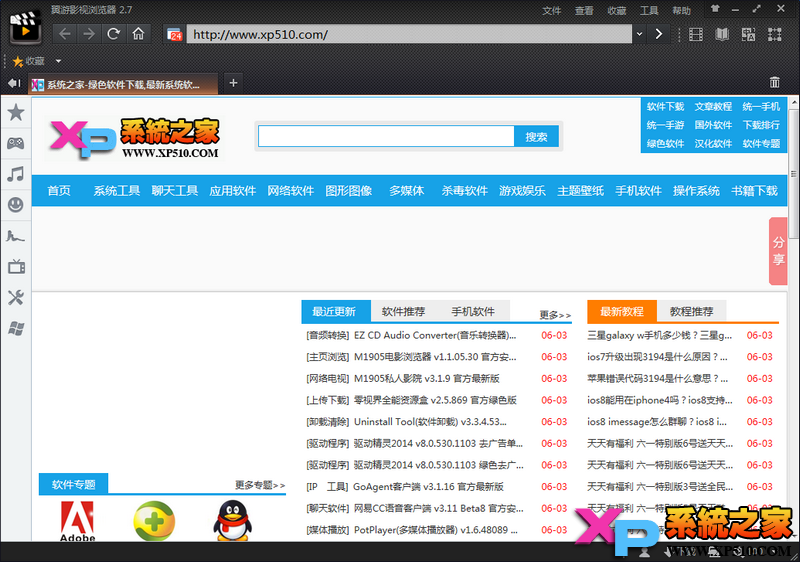800x562 pixels.
Task: Open the 书籍下载 navigation link
Action: [754, 191]
